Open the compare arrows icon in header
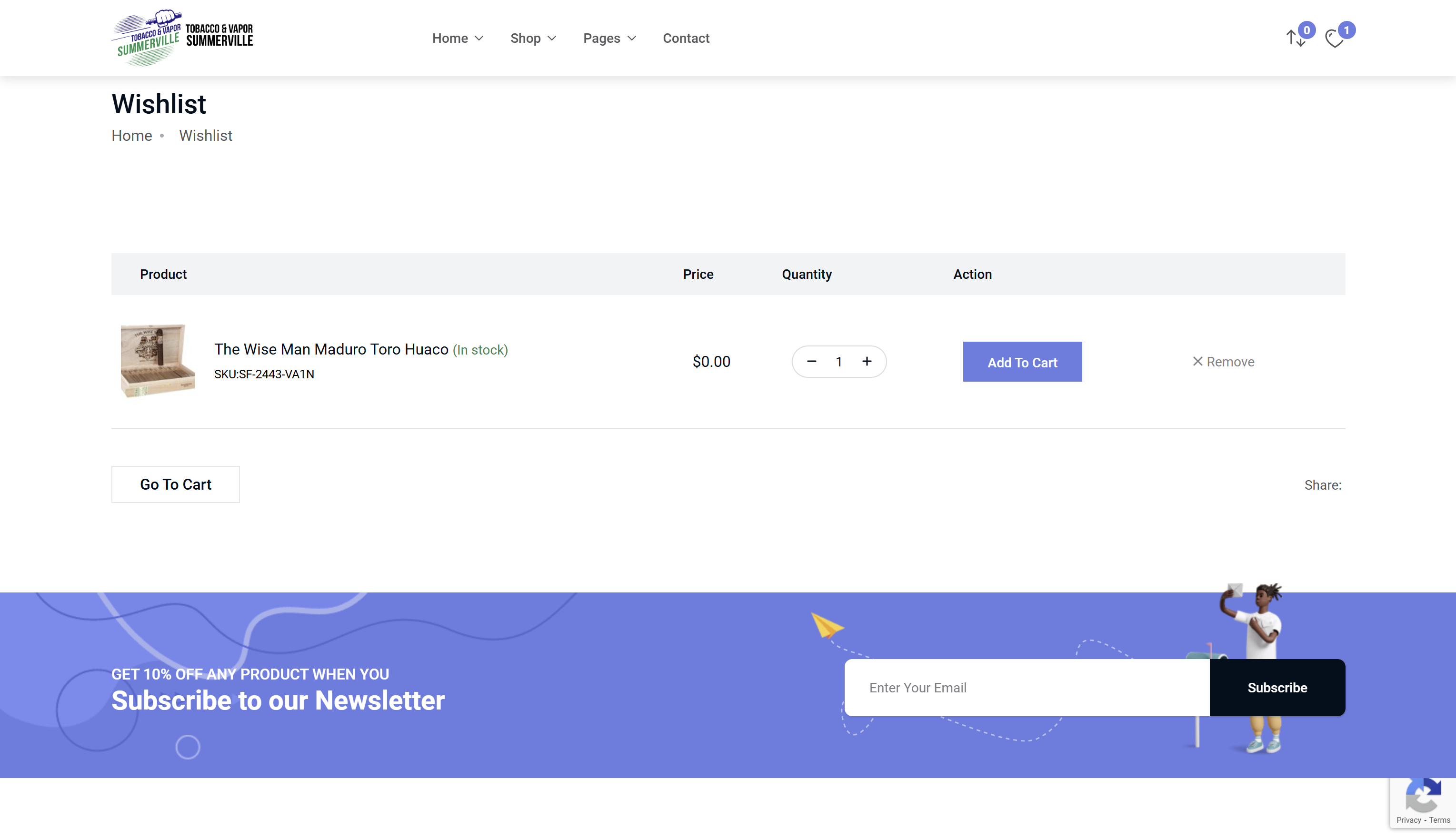This screenshot has width=1456, height=838. coord(1296,38)
